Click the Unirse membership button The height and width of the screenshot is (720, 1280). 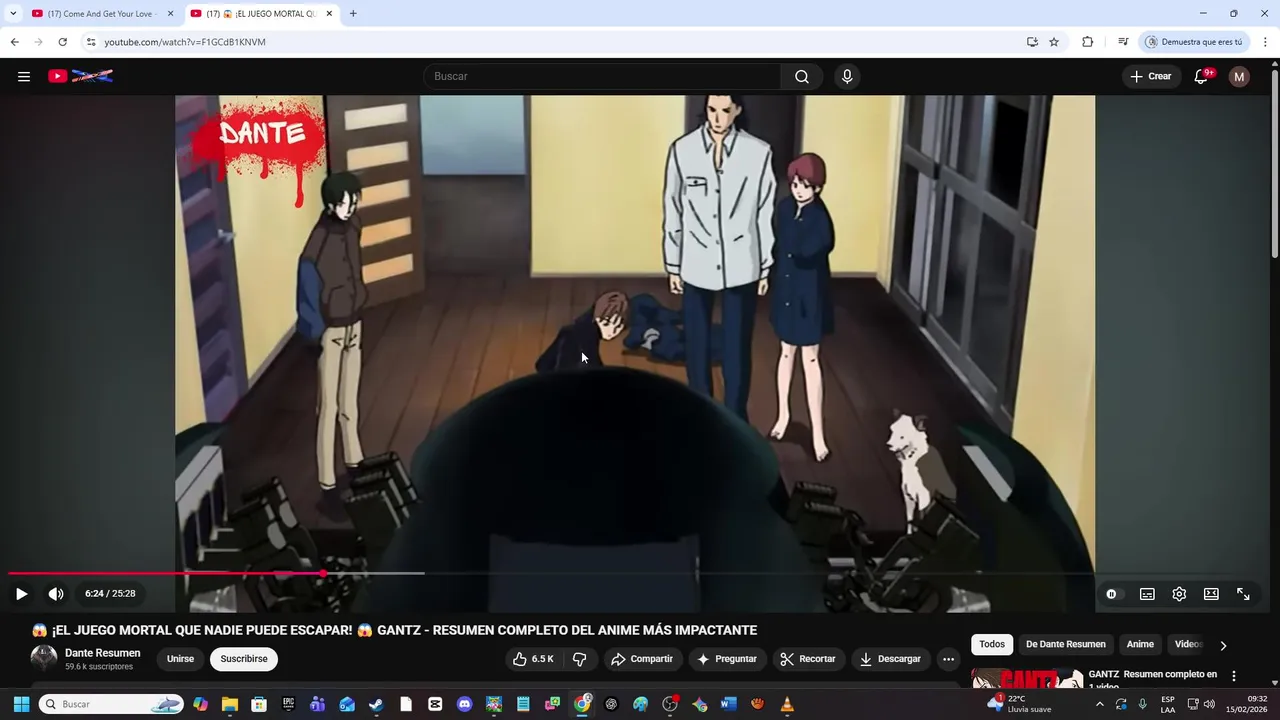180,659
